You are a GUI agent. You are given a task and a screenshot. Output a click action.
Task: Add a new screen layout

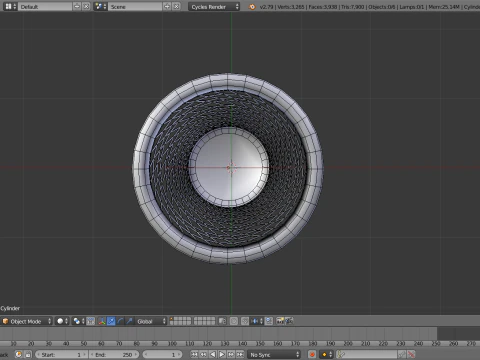pyautogui.click(x=77, y=6)
